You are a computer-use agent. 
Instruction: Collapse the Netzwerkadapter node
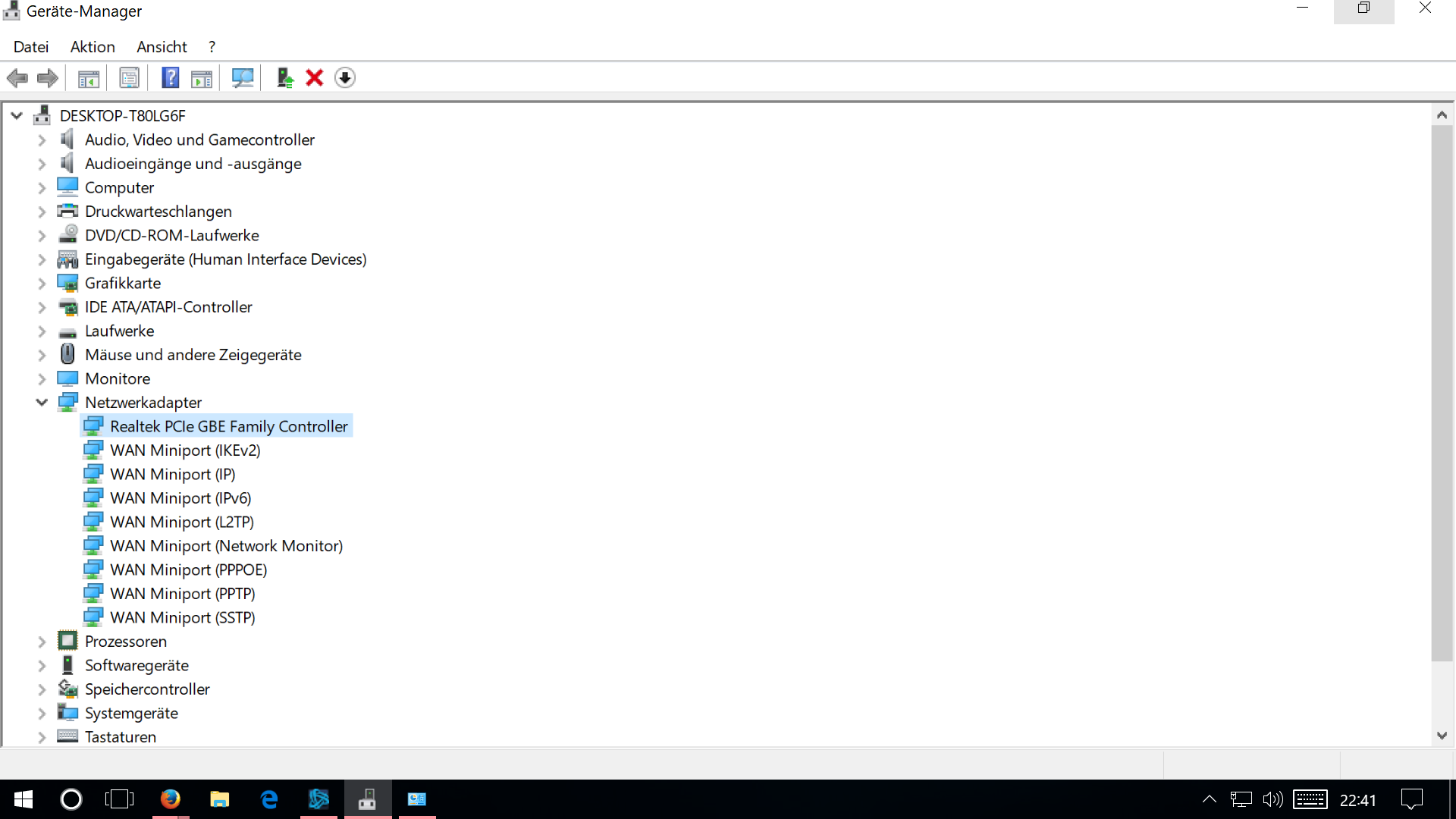pyautogui.click(x=42, y=403)
